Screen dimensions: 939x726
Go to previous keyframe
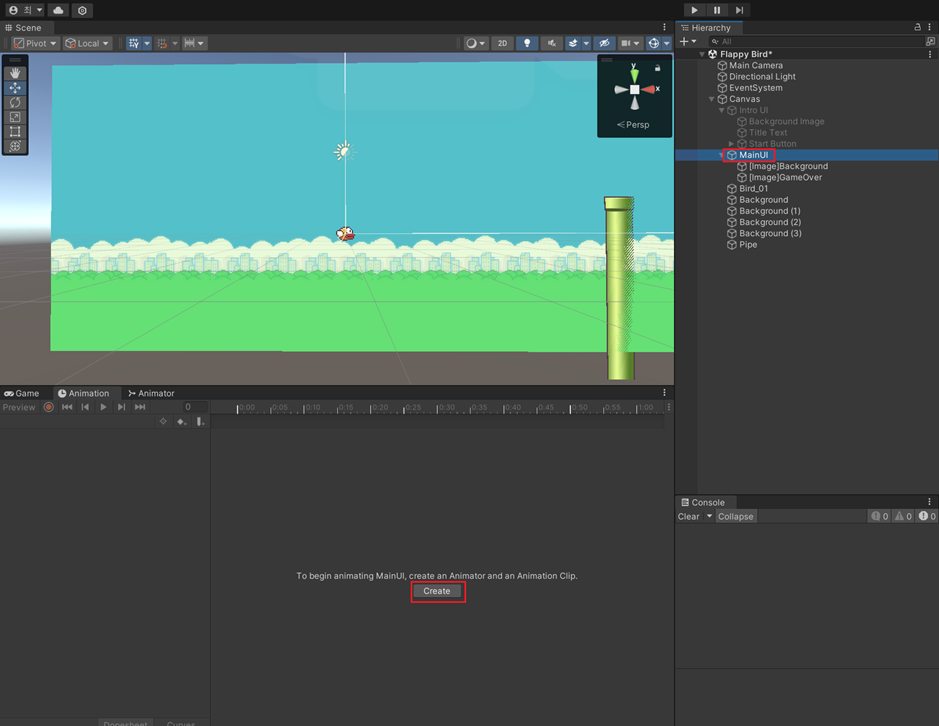pos(85,407)
